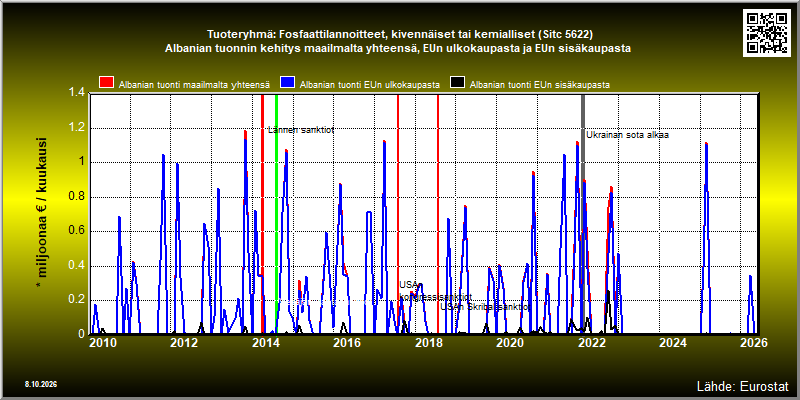
Task: Click the y-axis value 0.6
Action: [x=77, y=231]
